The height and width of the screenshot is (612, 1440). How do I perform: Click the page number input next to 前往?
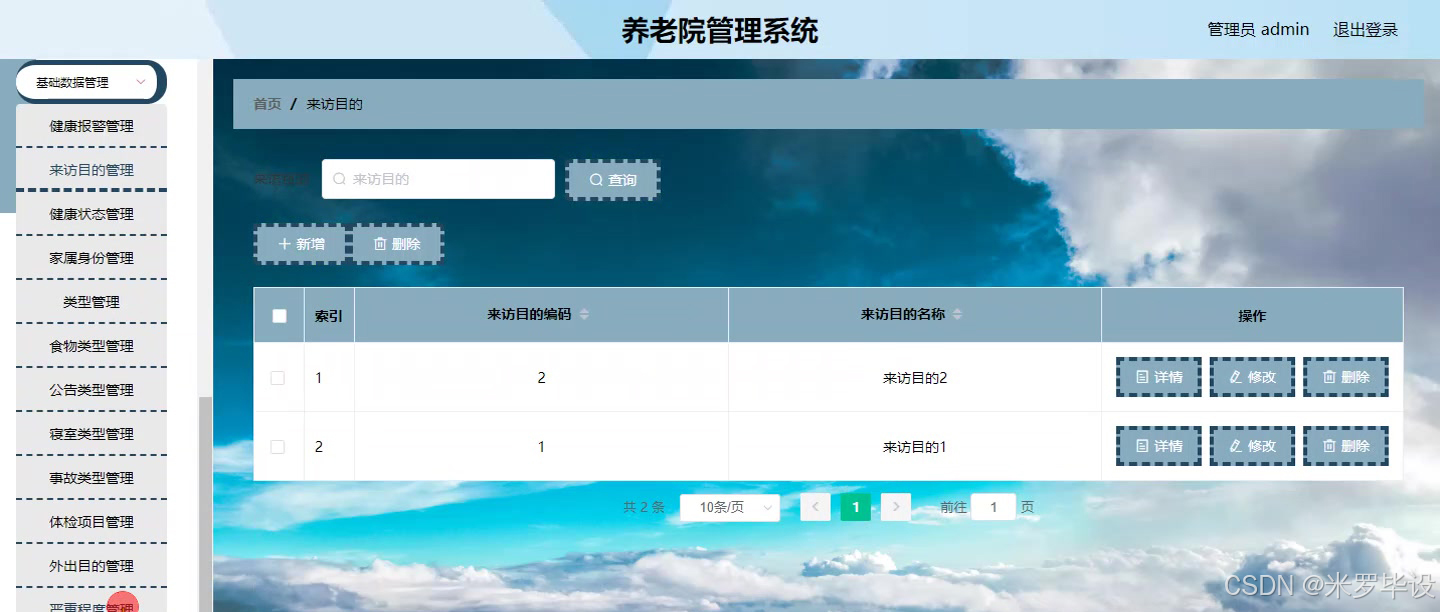[993, 507]
